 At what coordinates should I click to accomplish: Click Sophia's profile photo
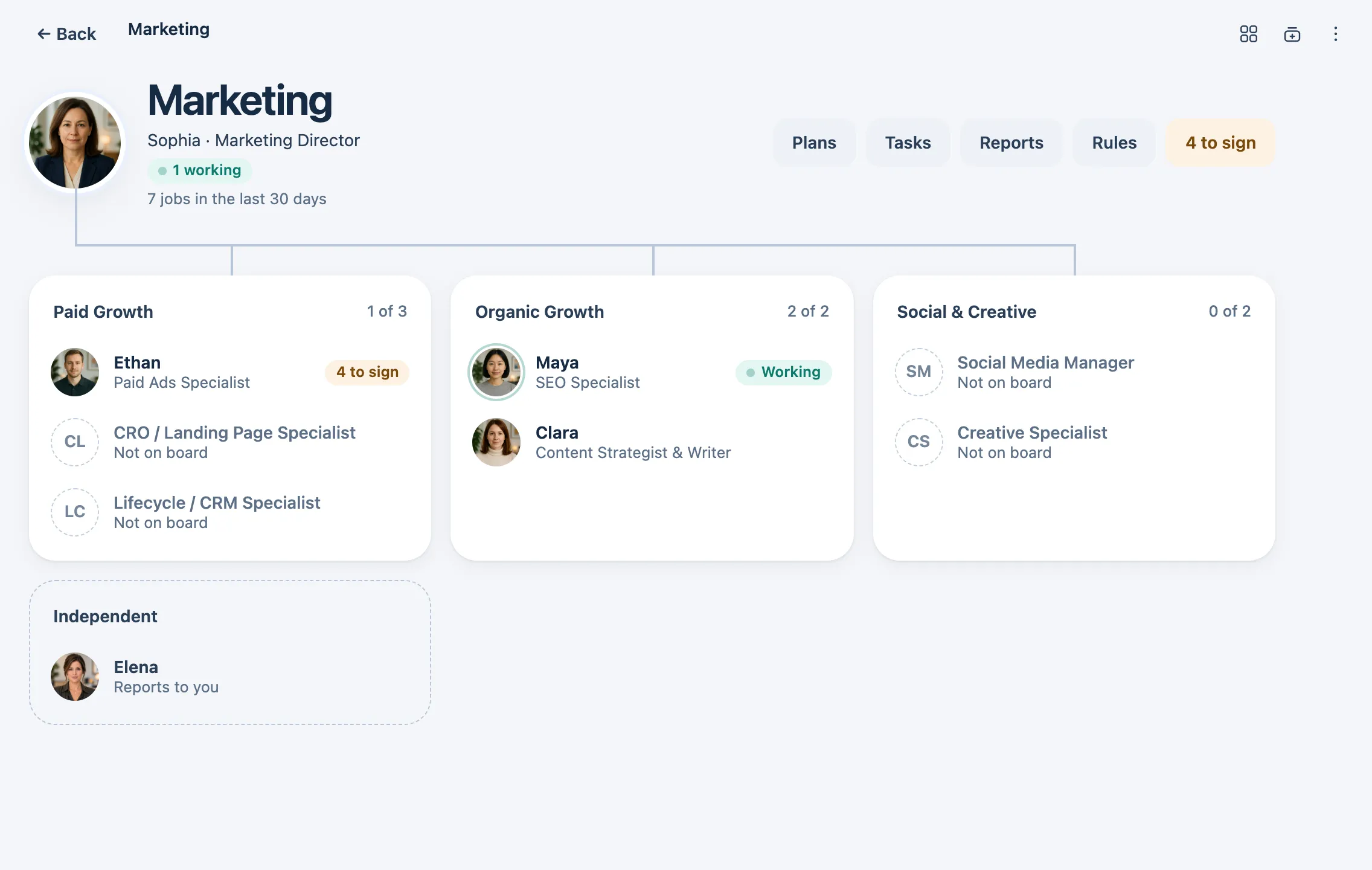[x=75, y=143]
